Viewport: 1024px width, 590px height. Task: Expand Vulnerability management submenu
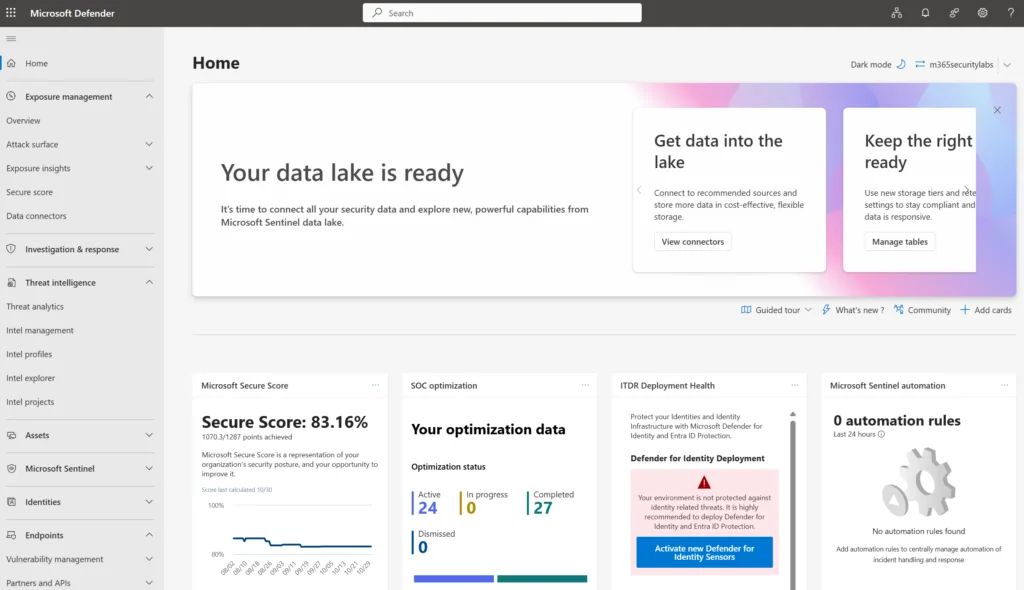coord(149,559)
